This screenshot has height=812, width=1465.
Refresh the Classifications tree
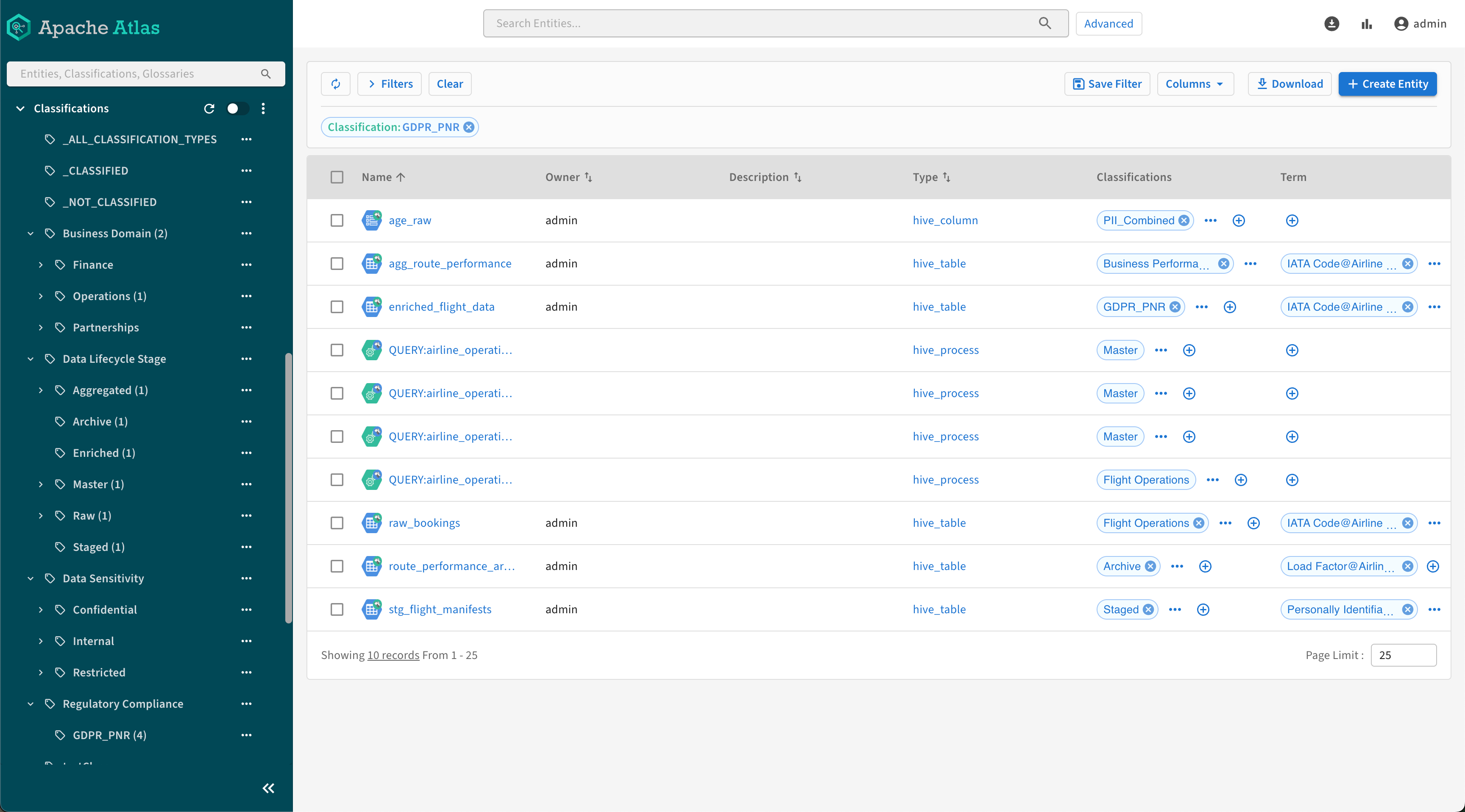(x=209, y=108)
